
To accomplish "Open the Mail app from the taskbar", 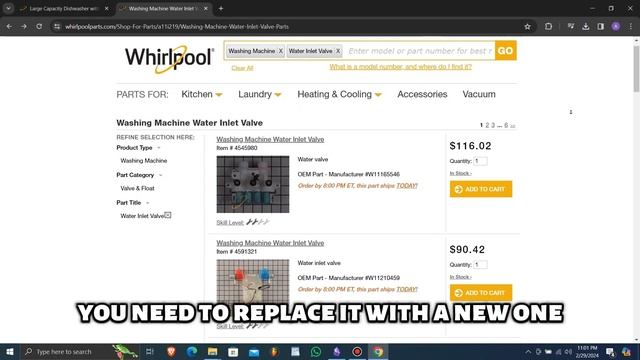I will tap(254, 351).
